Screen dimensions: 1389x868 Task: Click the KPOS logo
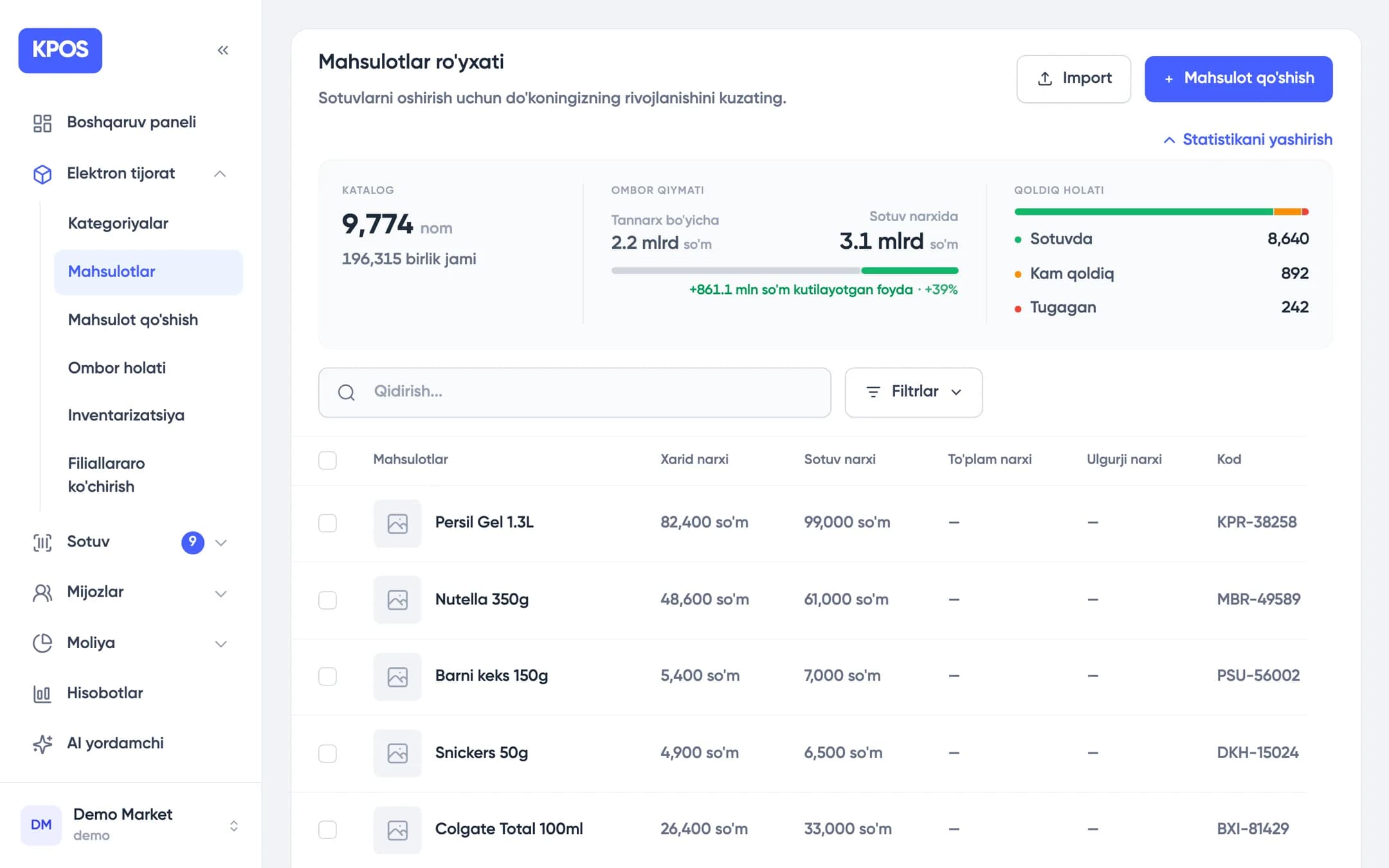(x=60, y=50)
